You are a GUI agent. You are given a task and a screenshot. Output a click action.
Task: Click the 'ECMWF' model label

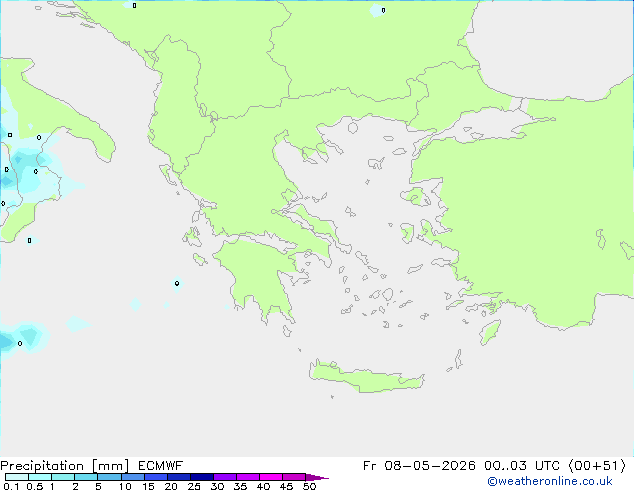coord(160,466)
